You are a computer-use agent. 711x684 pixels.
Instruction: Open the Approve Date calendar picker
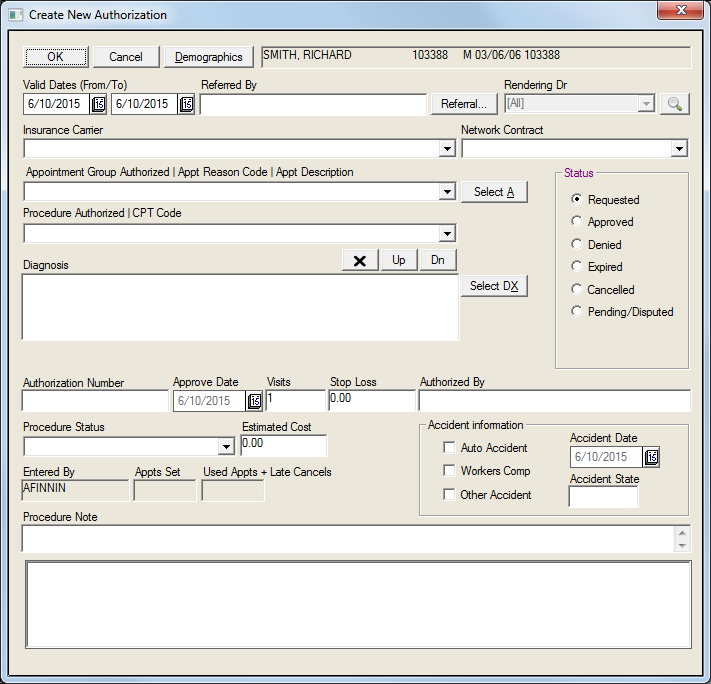(x=254, y=401)
